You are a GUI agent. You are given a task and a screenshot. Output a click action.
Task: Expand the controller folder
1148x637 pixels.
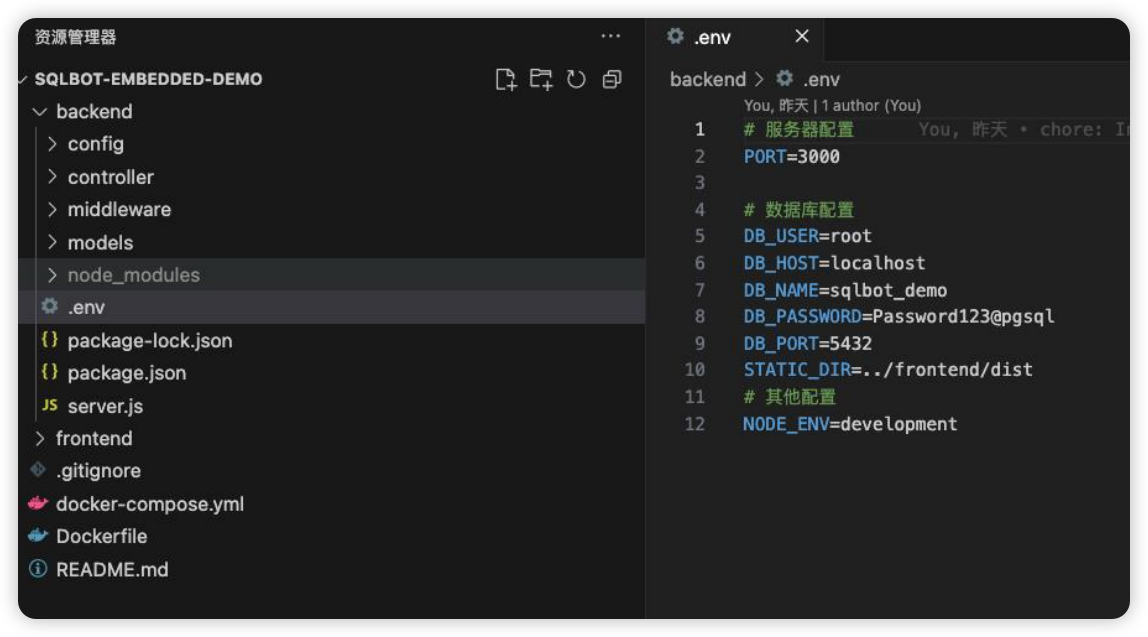coord(110,177)
